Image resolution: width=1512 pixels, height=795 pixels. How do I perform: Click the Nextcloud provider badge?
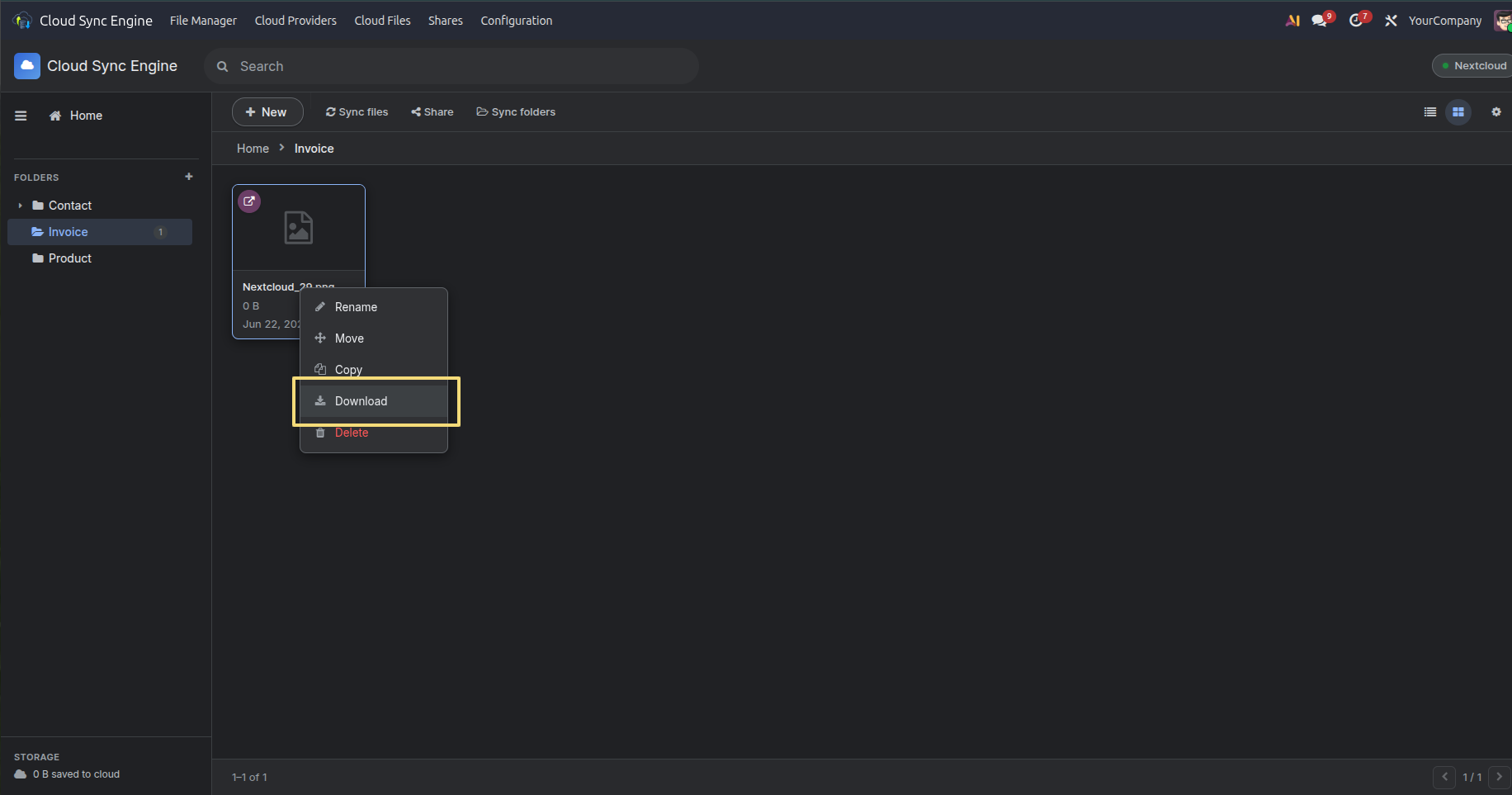point(1474,66)
